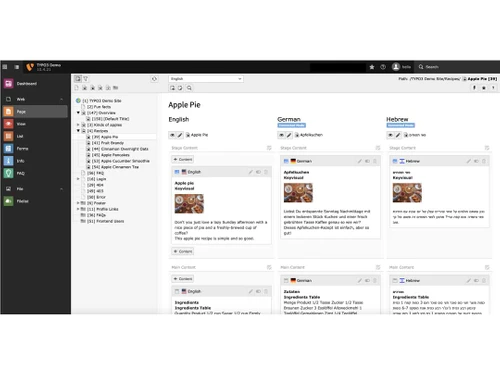Focus the top bar Search field
This screenshot has height=375, width=500.
457,67
